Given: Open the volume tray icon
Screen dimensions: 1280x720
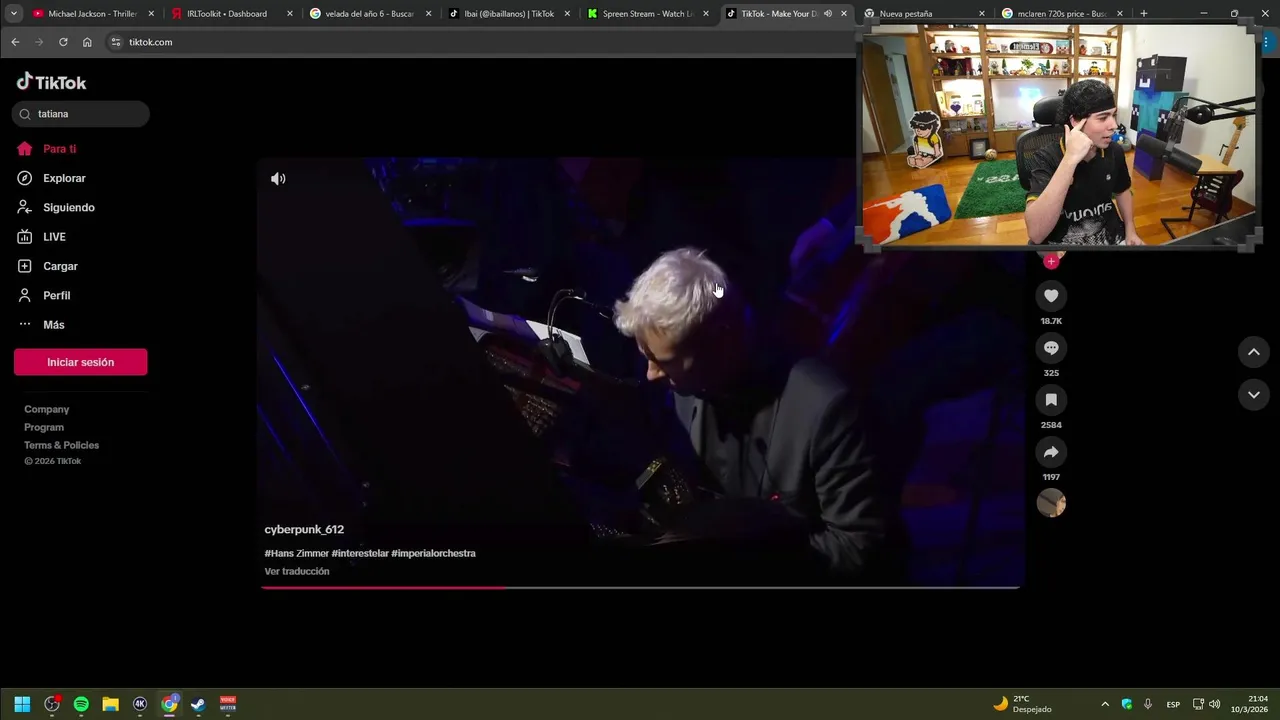Looking at the screenshot, I should [x=1215, y=704].
